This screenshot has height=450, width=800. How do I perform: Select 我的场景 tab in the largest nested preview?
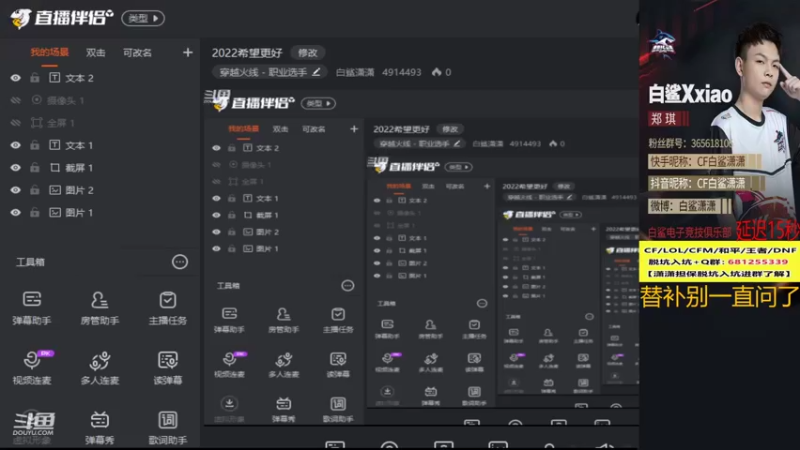pyautogui.click(x=243, y=129)
